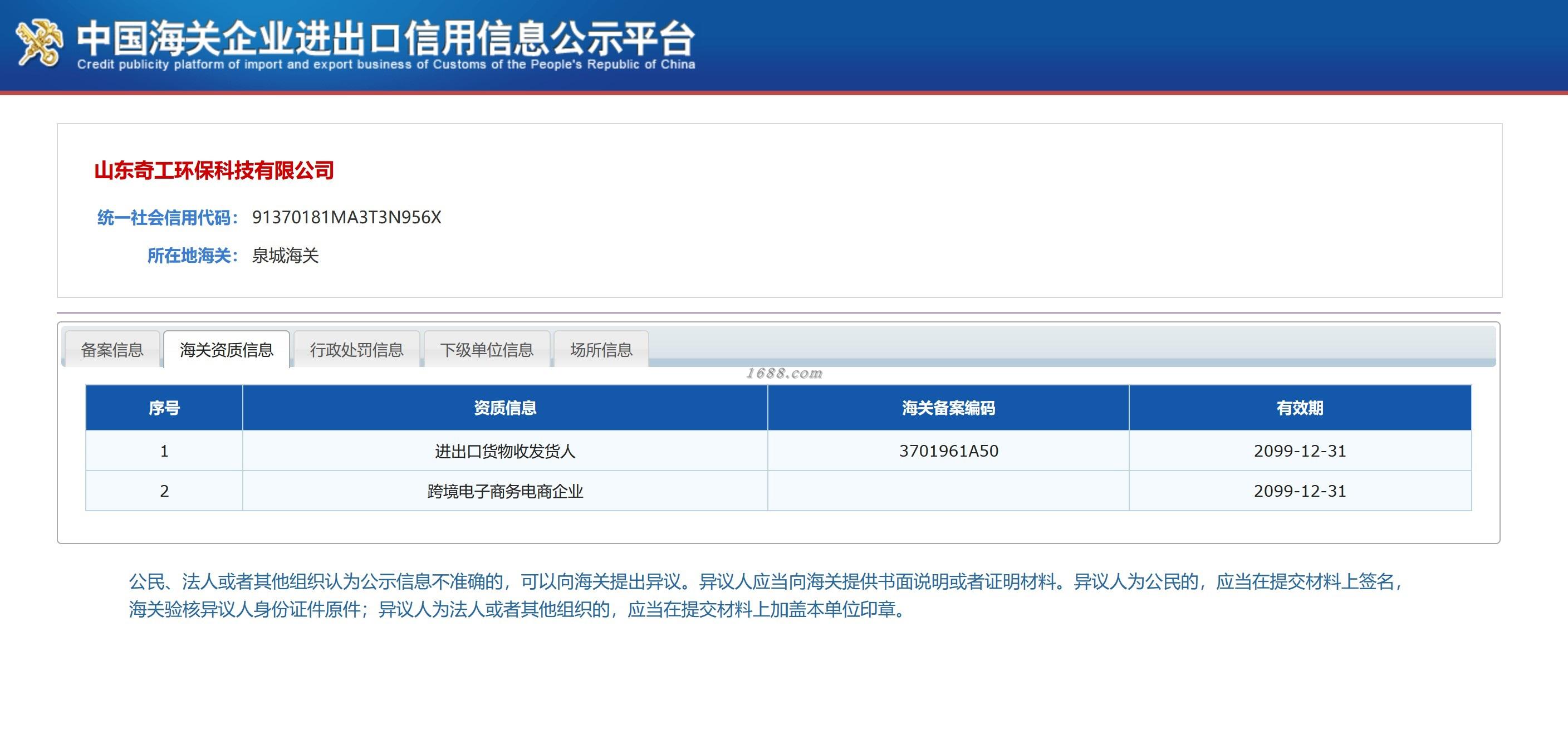Click validity date of 进出口货物收发货人 row
The image size is (1568, 744).
[x=1300, y=451]
